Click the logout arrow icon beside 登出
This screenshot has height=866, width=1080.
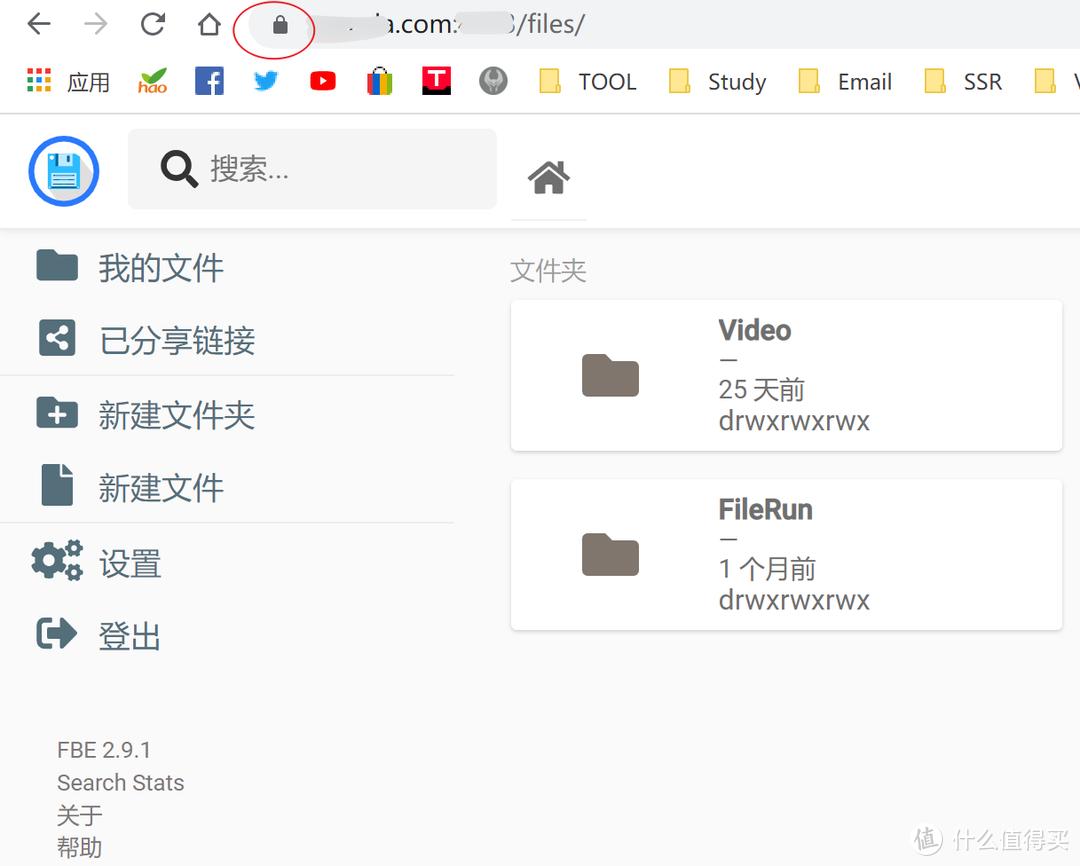click(x=57, y=632)
